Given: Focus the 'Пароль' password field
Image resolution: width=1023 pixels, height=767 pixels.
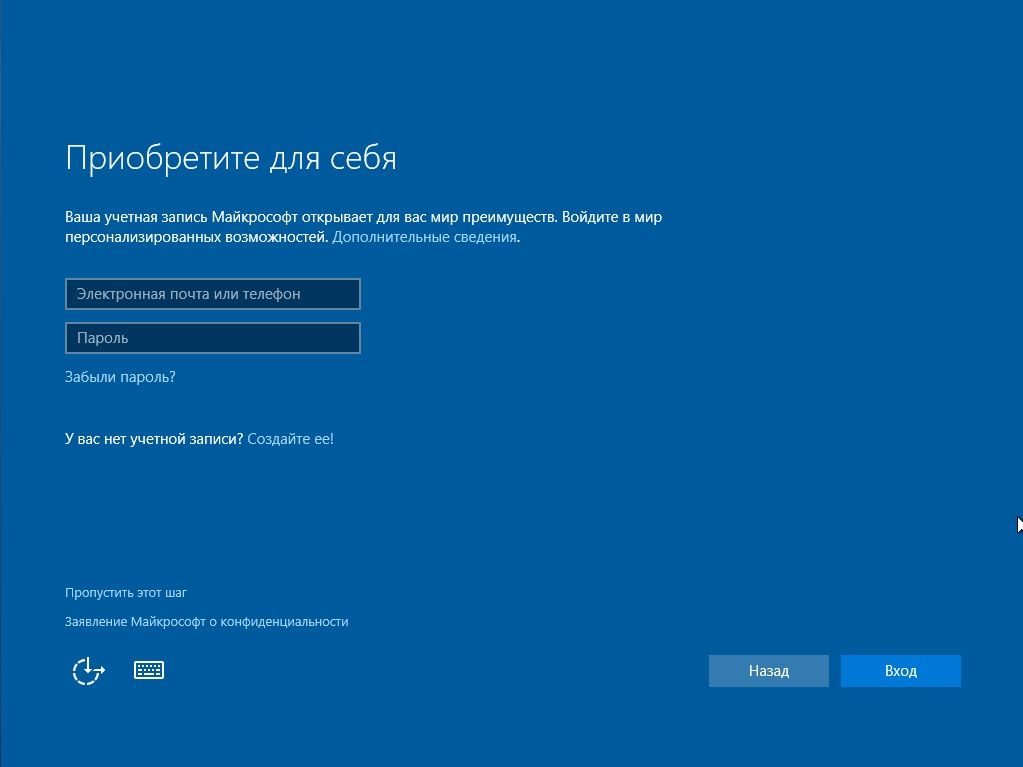Looking at the screenshot, I should [x=212, y=338].
